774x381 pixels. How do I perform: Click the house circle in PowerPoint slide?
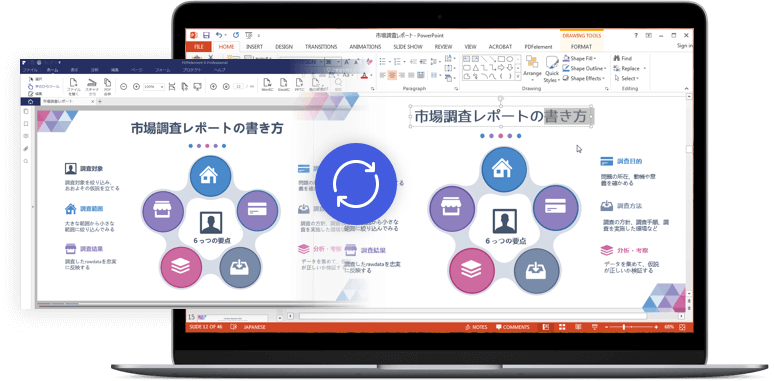[503, 169]
